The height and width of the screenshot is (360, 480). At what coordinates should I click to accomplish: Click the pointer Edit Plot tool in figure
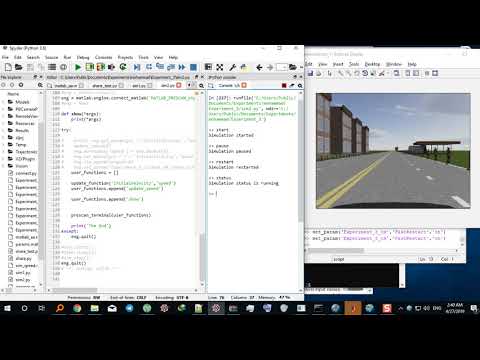330,73
